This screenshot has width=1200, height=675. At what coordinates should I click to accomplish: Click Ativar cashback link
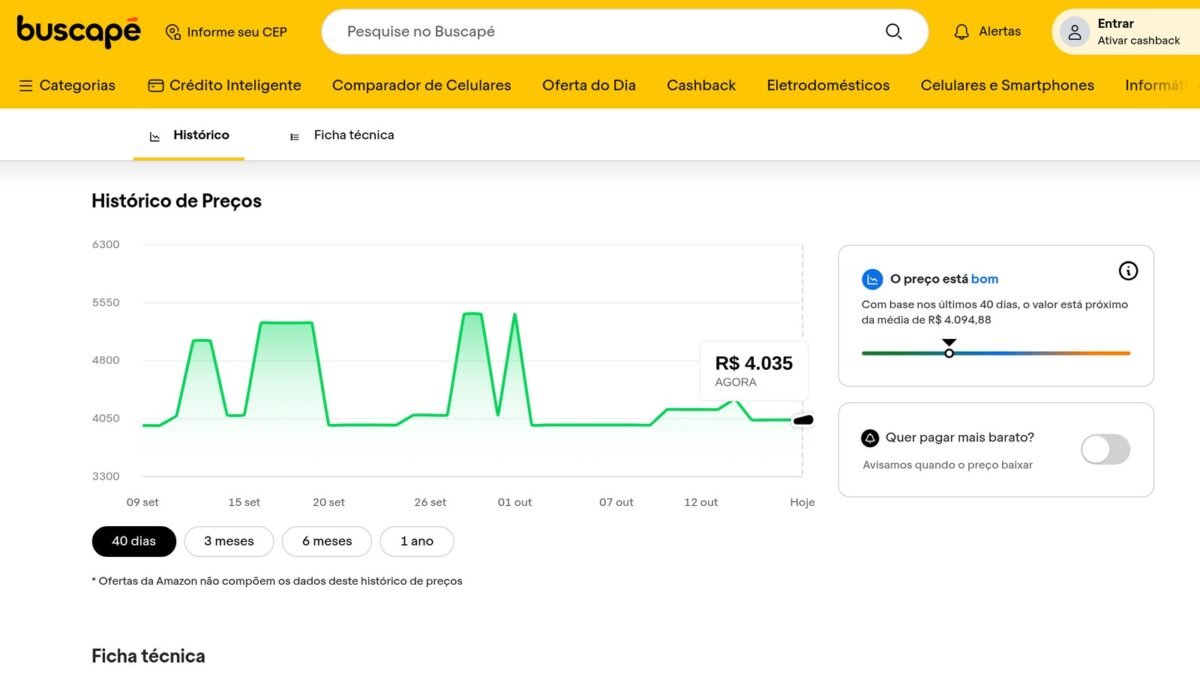(x=1139, y=41)
